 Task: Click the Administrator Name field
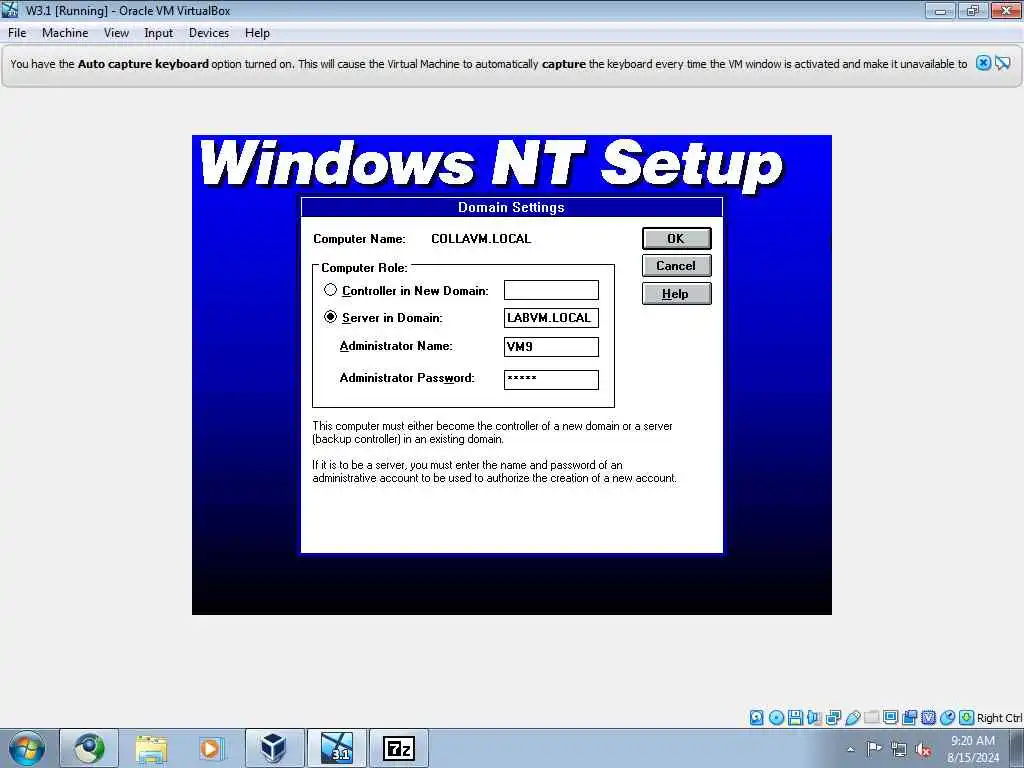click(x=551, y=347)
